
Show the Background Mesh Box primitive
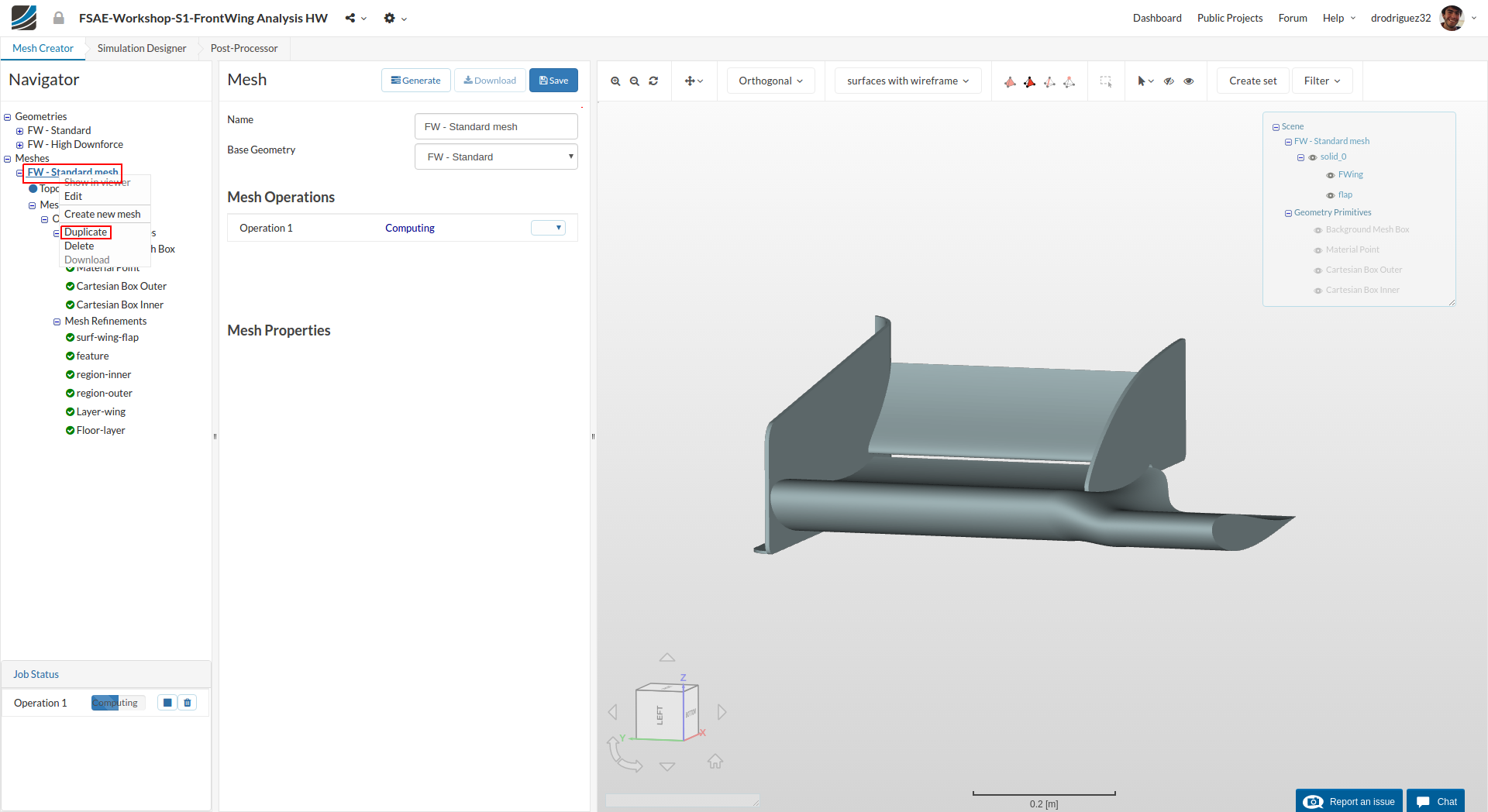1318,230
